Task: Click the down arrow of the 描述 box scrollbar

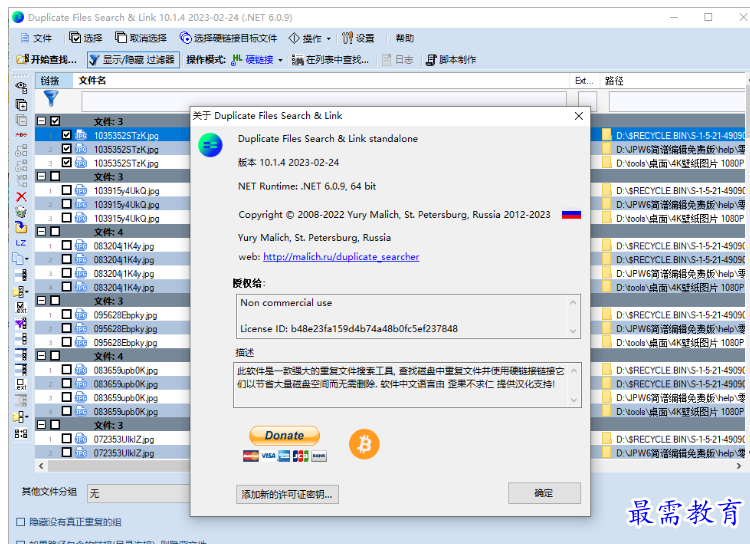Action: [574, 400]
